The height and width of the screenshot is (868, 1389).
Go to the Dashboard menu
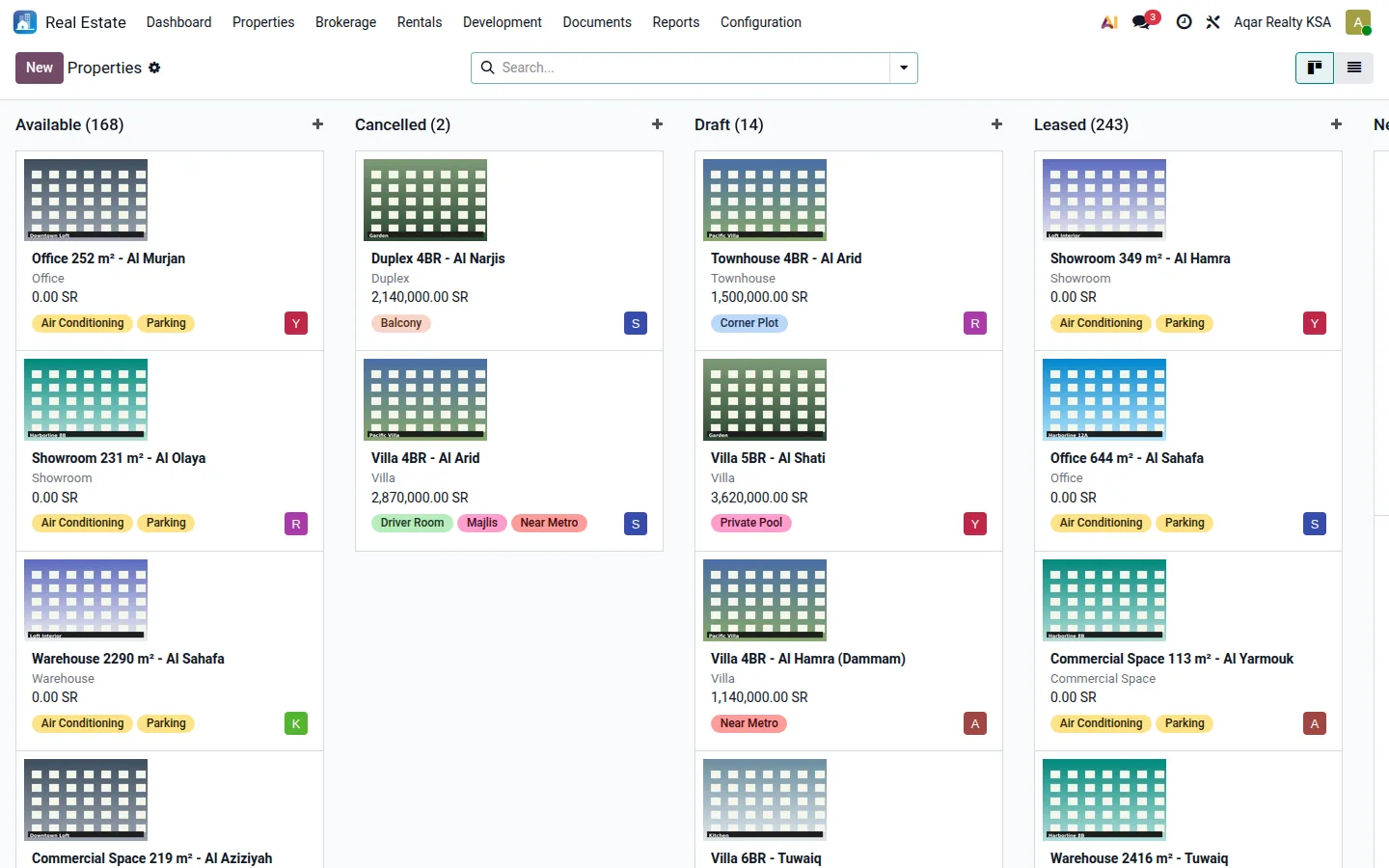point(178,22)
